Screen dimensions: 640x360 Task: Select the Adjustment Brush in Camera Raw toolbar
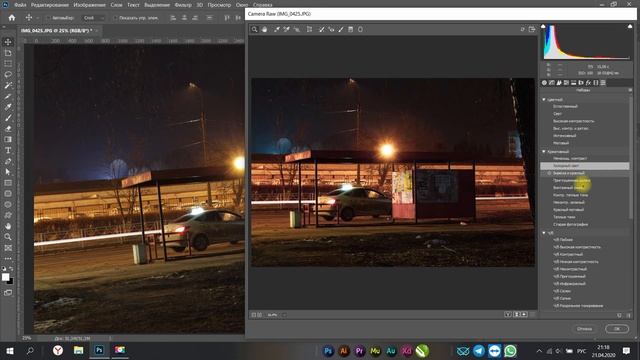click(x=341, y=29)
